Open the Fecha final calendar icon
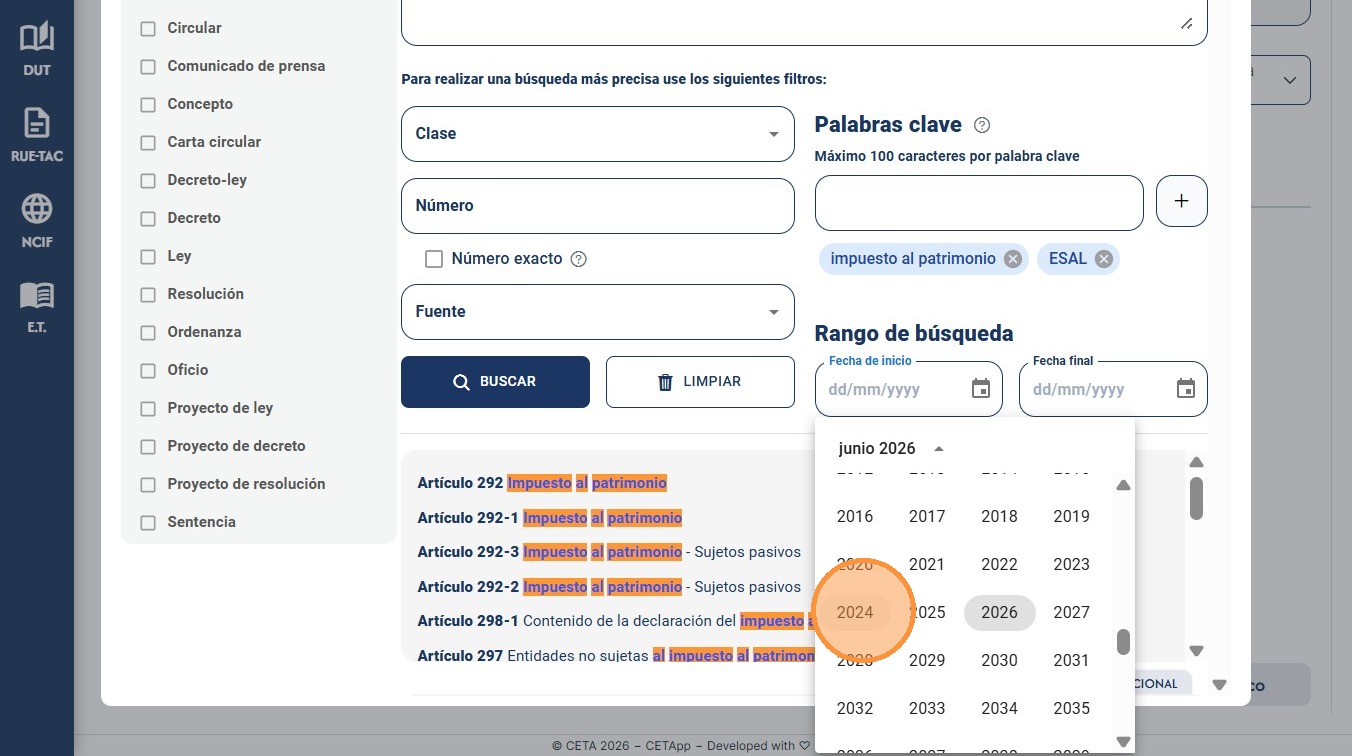1352x756 pixels. 1186,389
